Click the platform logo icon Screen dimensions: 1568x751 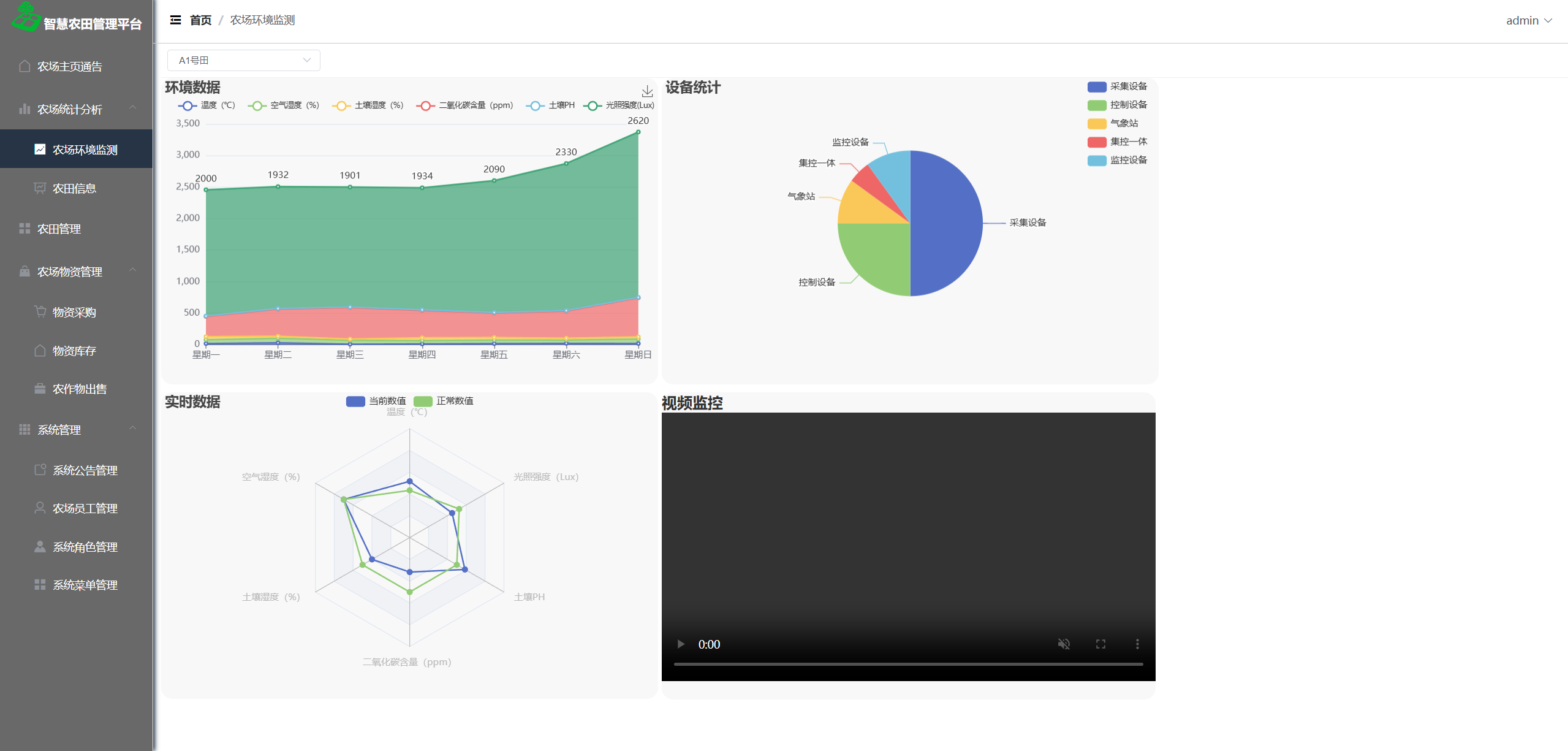click(25, 17)
